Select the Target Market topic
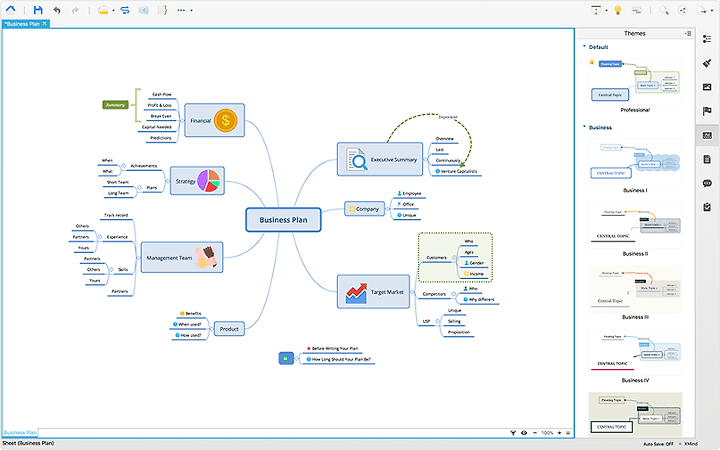 click(x=373, y=292)
